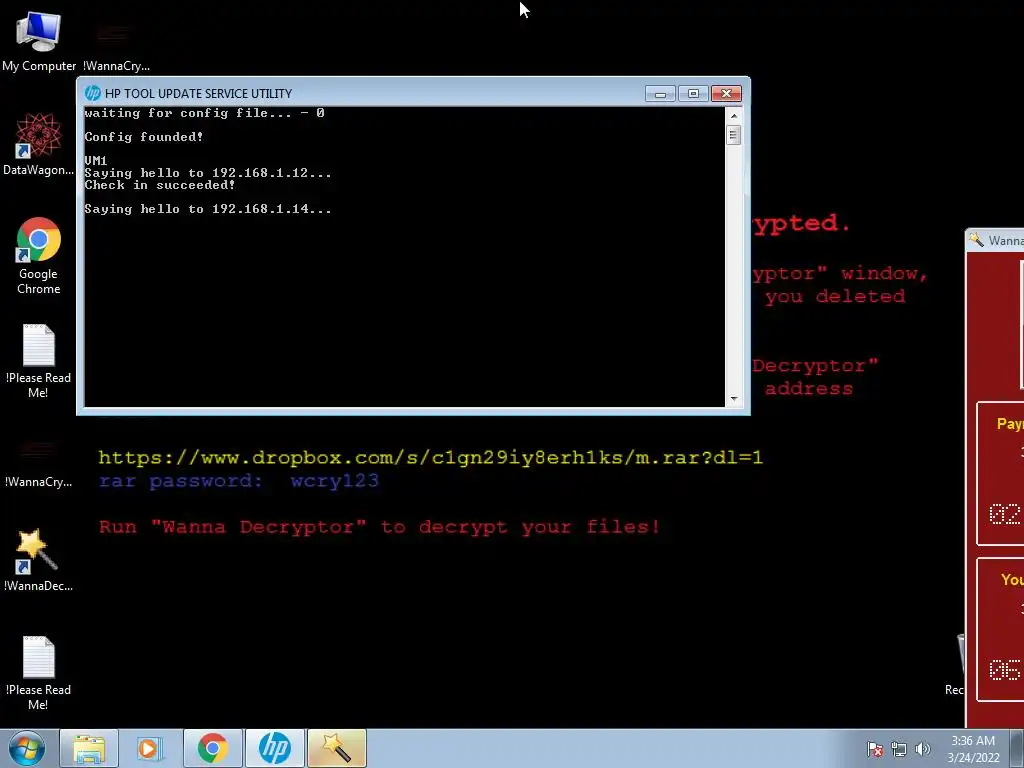Open the !WannaDec wand shortcut icon
Screen dimensions: 1024x768
39,560
